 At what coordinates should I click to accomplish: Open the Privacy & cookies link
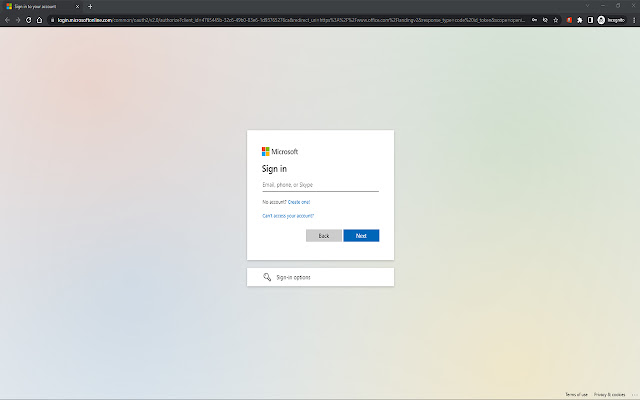click(609, 395)
